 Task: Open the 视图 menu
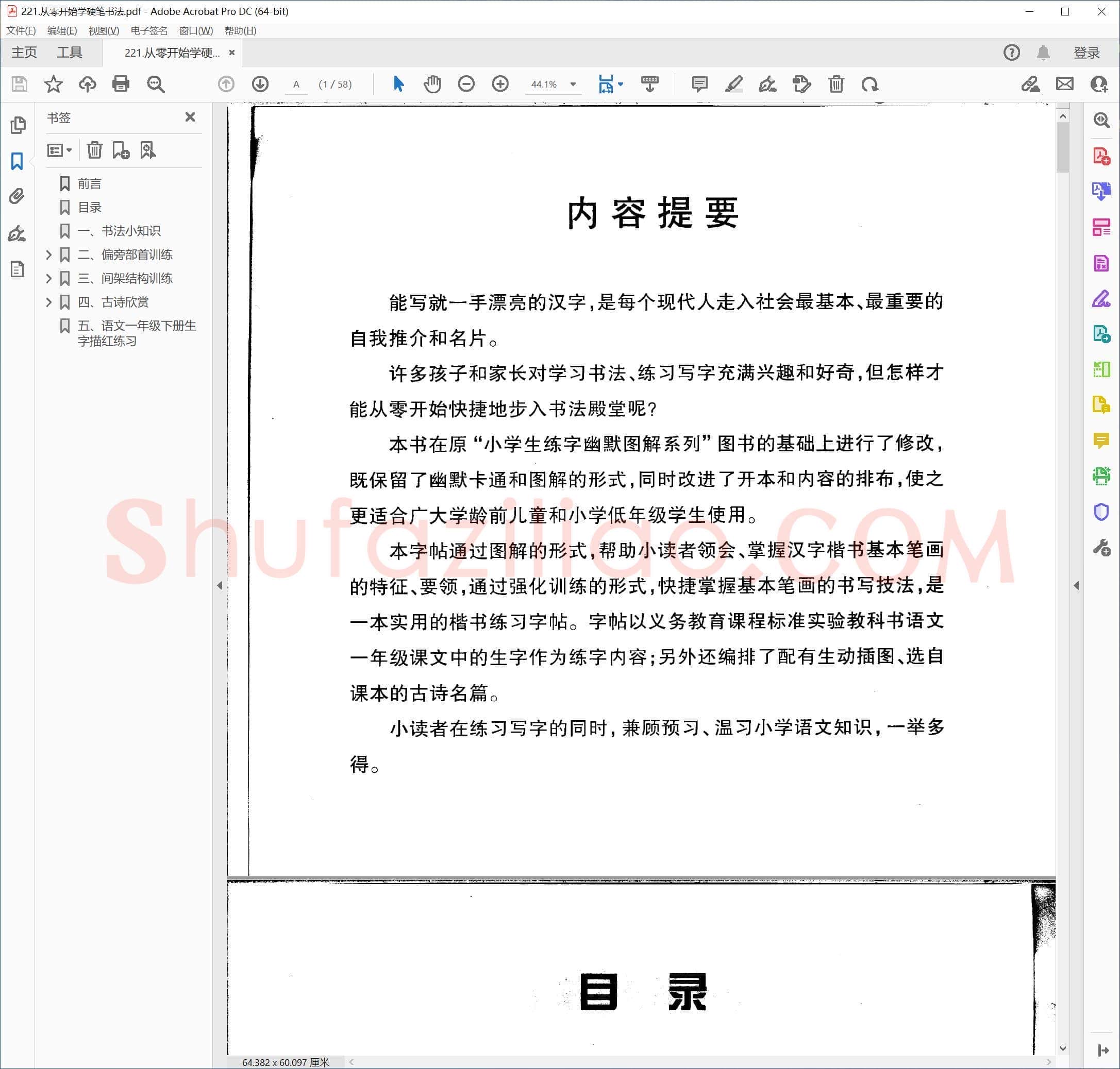tap(104, 31)
